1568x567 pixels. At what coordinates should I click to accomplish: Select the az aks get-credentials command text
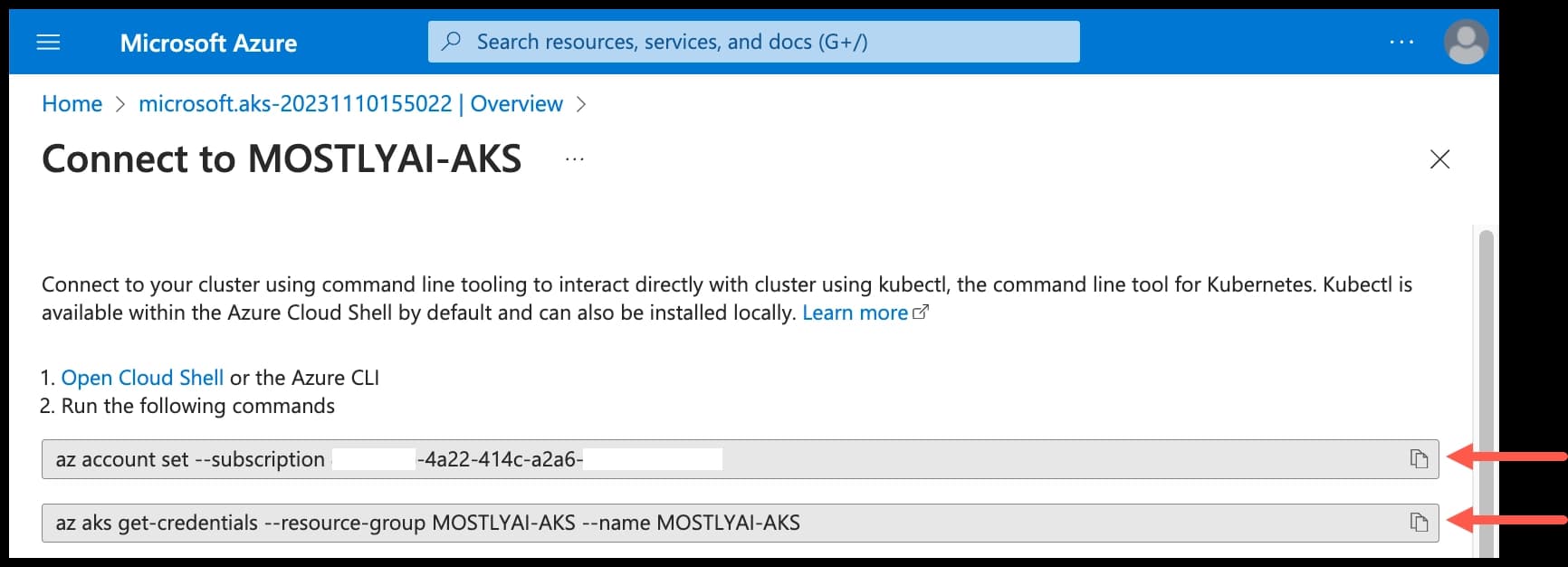pyautogui.click(x=427, y=523)
